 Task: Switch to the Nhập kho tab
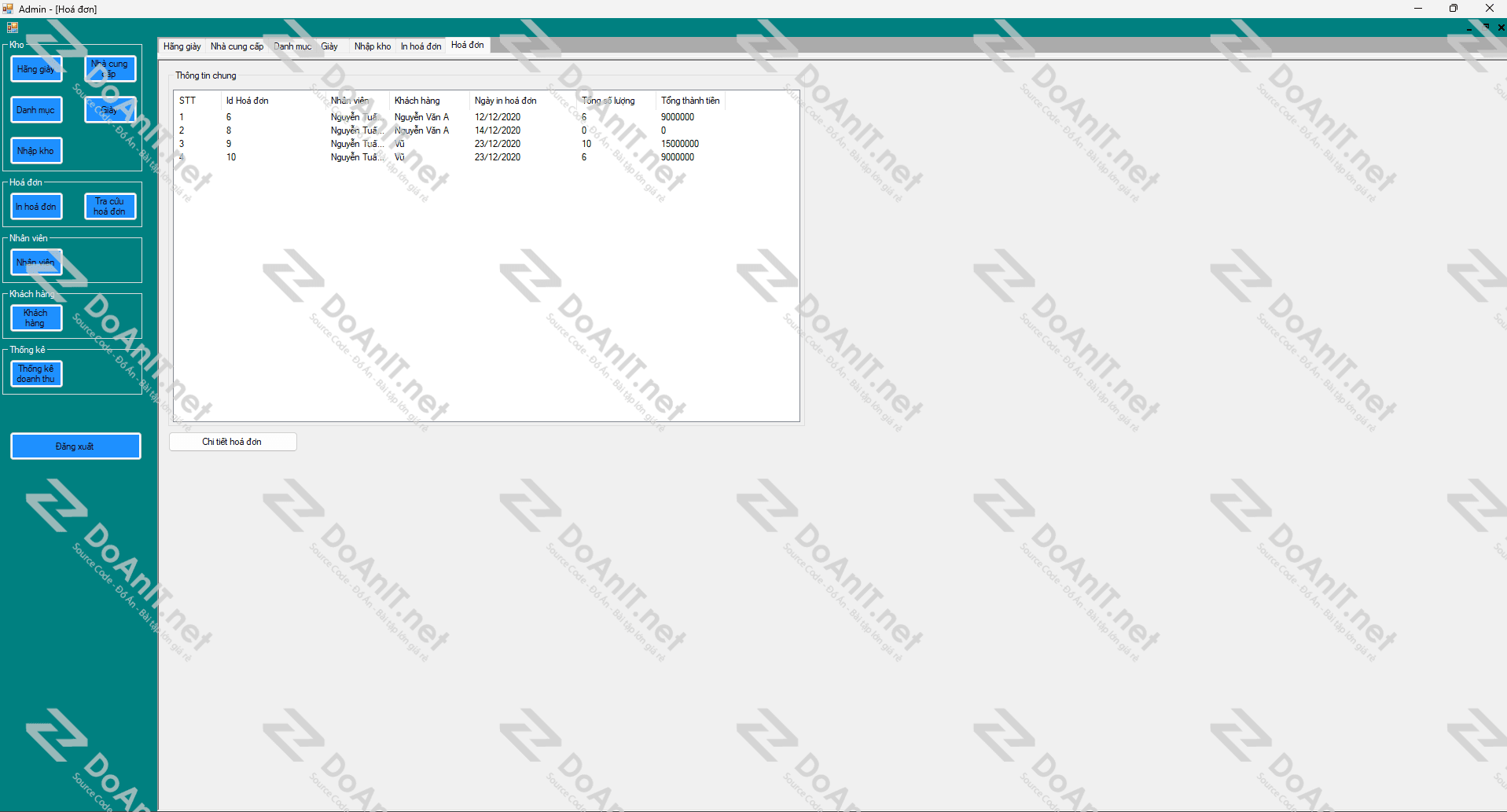pyautogui.click(x=373, y=46)
